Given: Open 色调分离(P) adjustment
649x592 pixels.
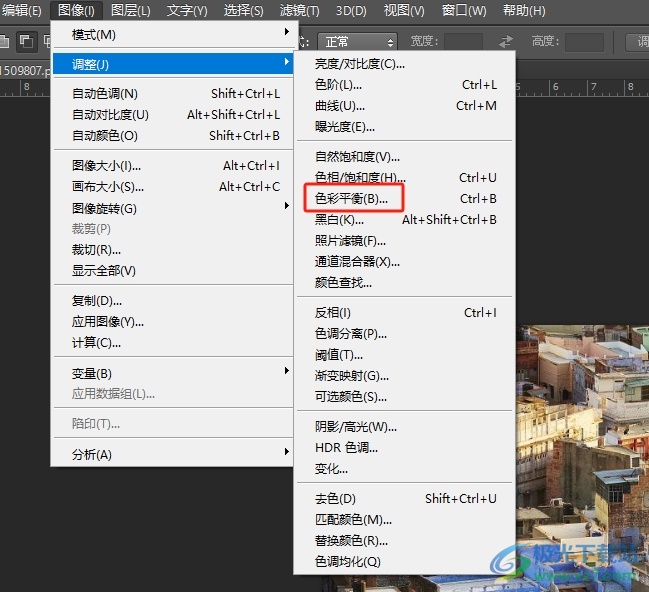Looking at the screenshot, I should (x=405, y=334).
